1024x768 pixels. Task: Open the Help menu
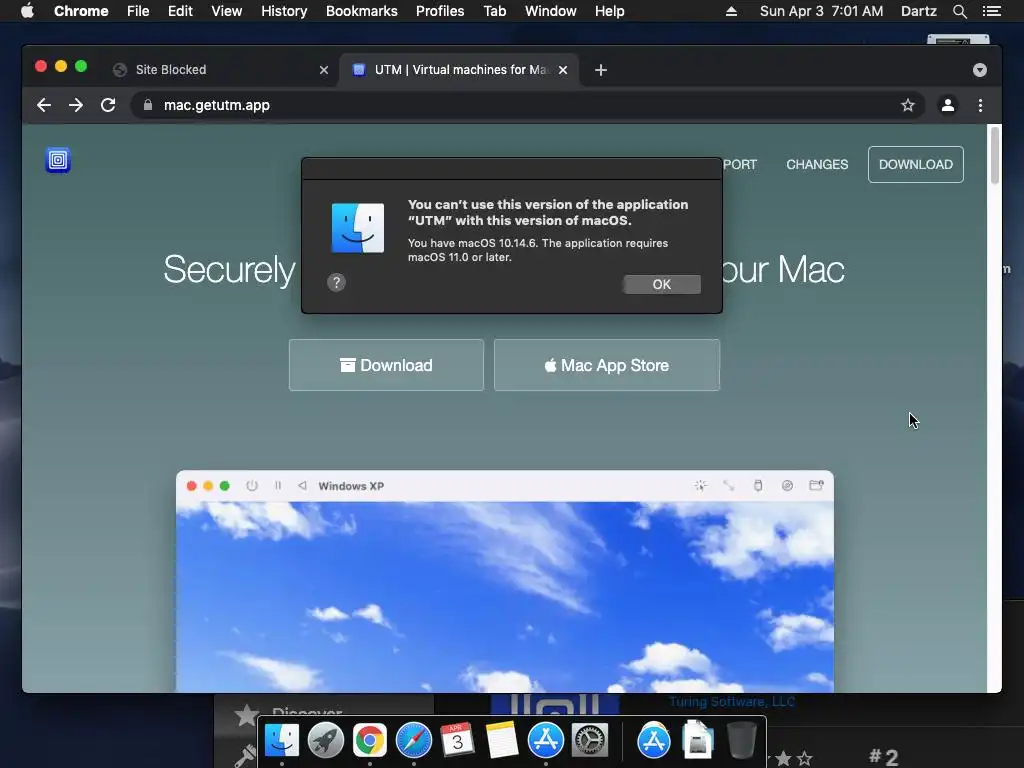pyautogui.click(x=609, y=11)
